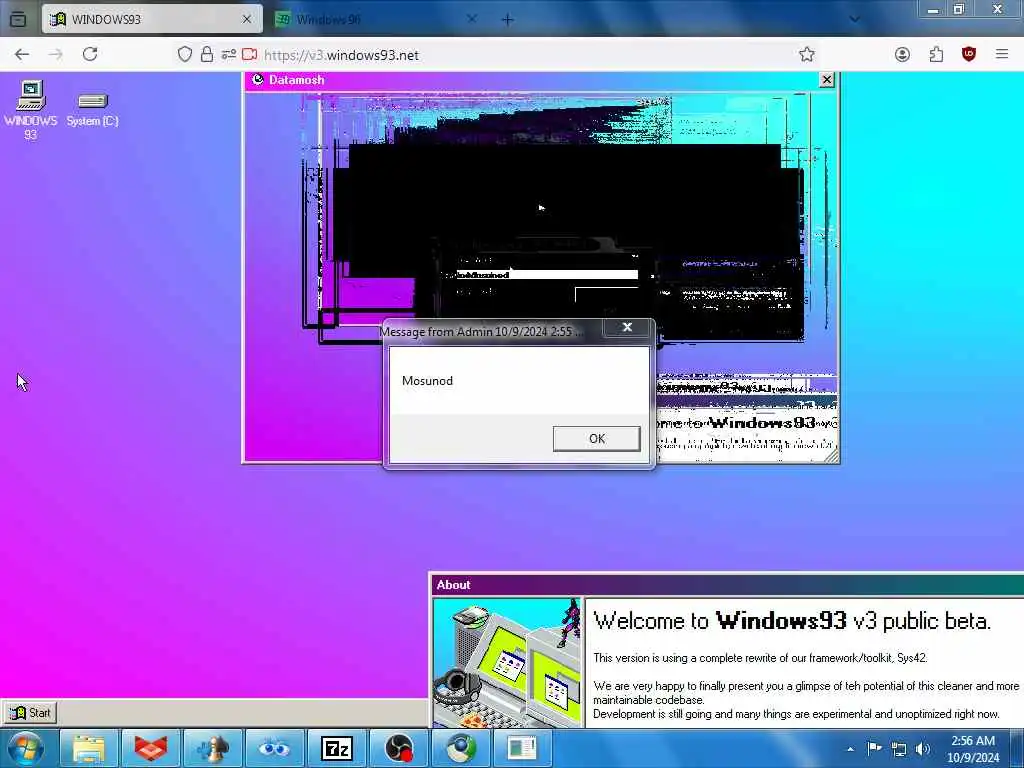
Task: Open the red fox app on taskbar
Action: 151,748
